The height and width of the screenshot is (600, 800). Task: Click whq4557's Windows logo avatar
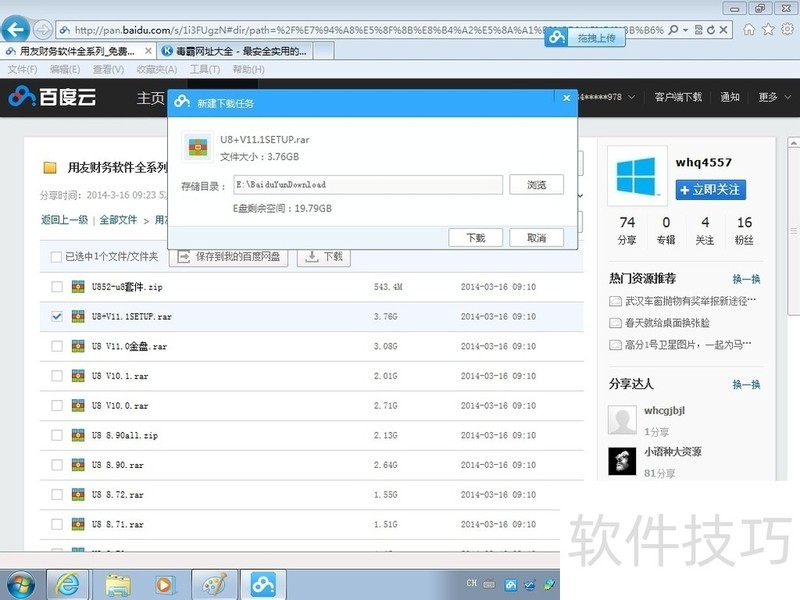click(635, 179)
